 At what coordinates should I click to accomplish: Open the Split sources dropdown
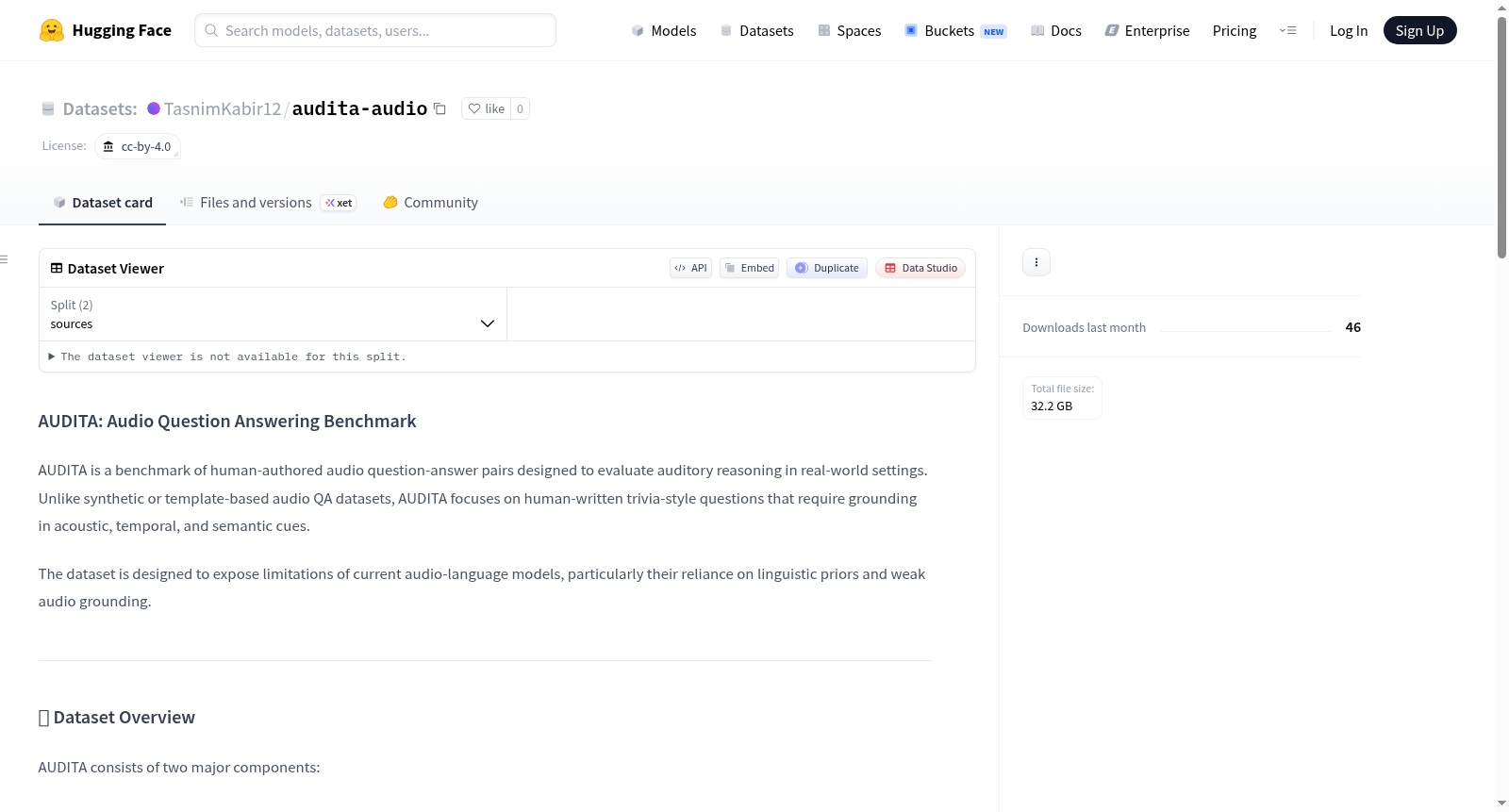point(273,314)
